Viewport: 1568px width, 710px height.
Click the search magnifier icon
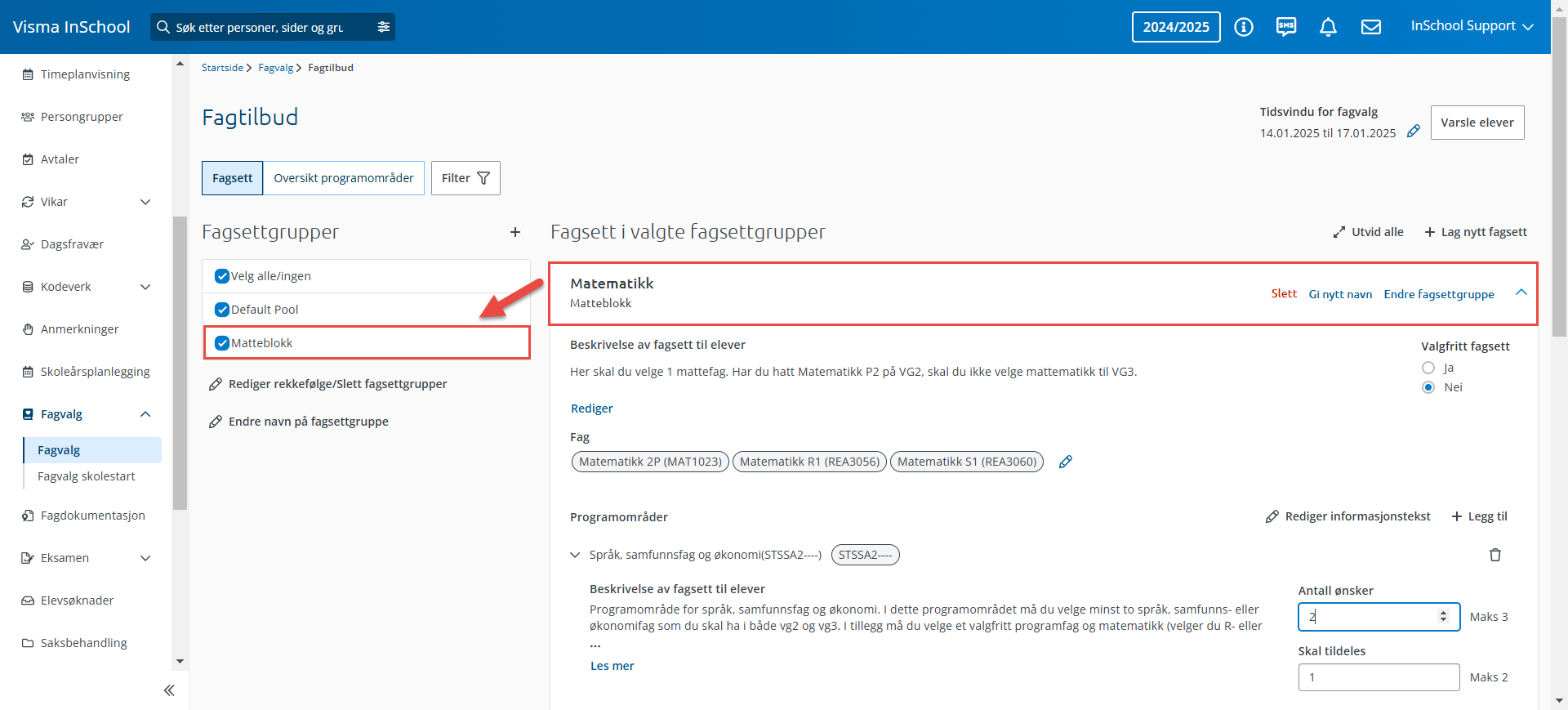[x=163, y=27]
